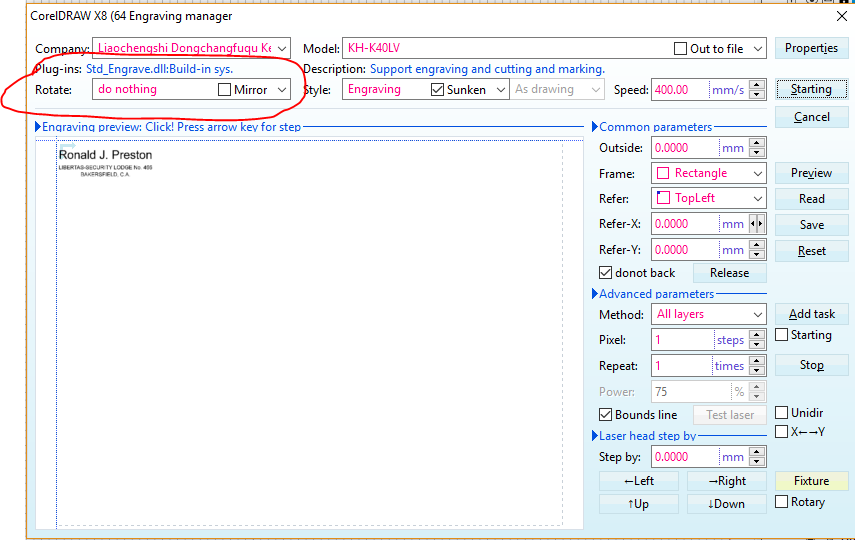The width and height of the screenshot is (855, 540).
Task: Enable the Mirror checkbox
Action: pyautogui.click(x=225, y=90)
